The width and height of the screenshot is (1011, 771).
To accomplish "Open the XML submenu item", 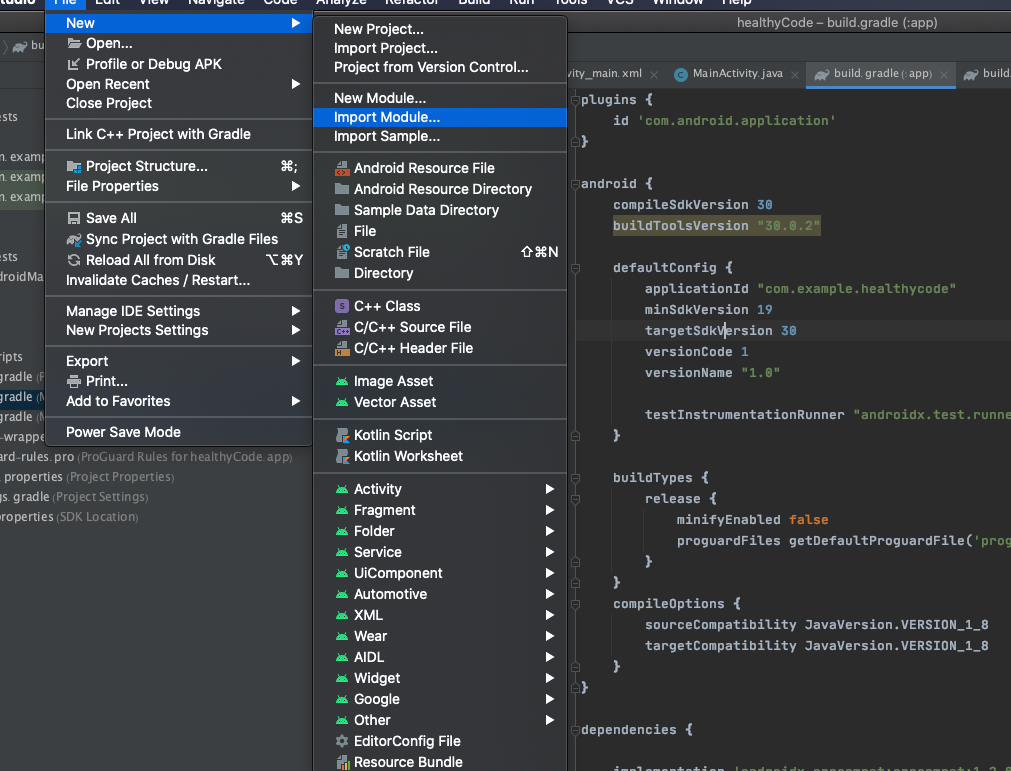I will (x=440, y=615).
